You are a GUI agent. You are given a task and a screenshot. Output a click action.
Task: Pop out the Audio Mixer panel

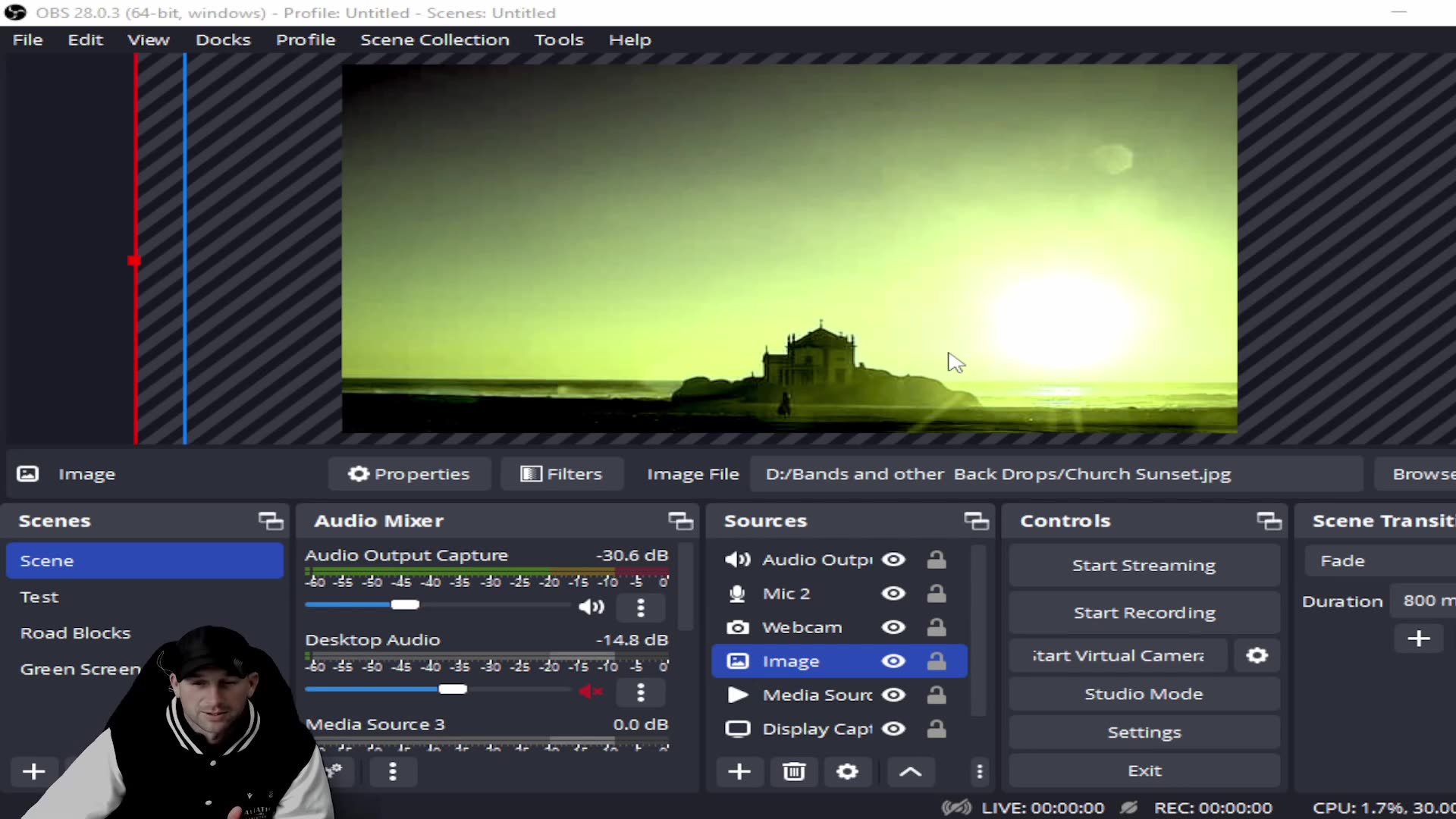coord(679,520)
